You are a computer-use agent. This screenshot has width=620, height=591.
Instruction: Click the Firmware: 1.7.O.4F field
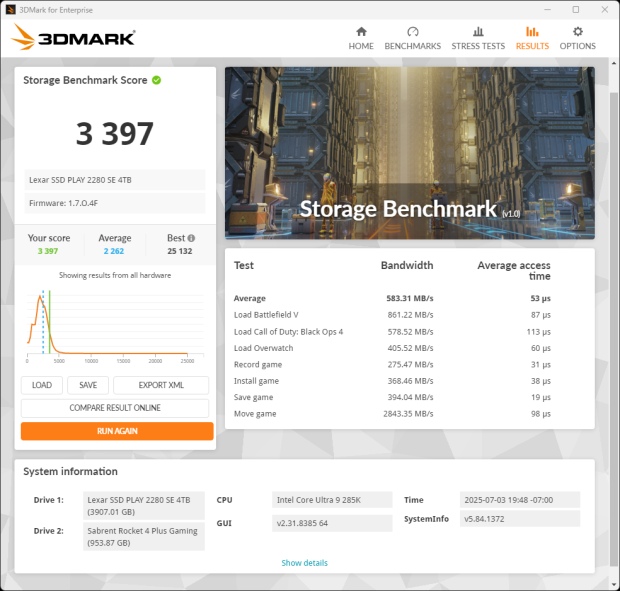click(x=115, y=203)
